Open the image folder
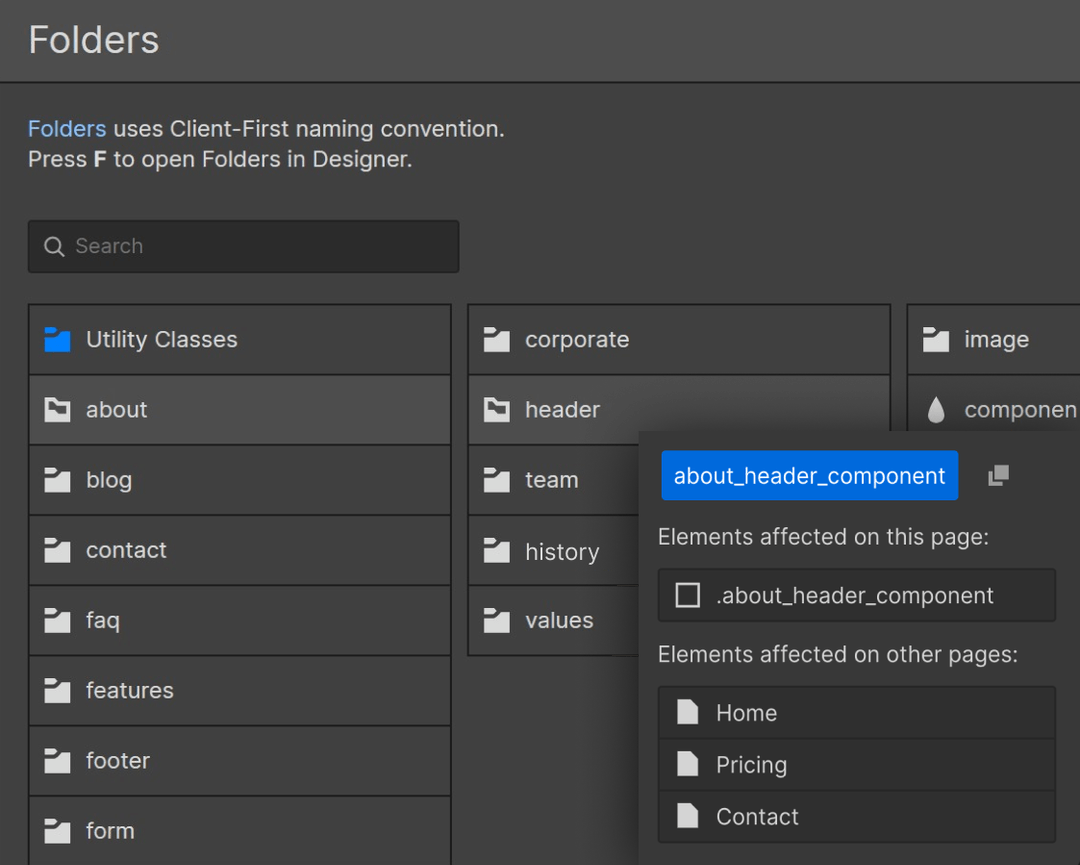The width and height of the screenshot is (1080, 865). coord(996,339)
